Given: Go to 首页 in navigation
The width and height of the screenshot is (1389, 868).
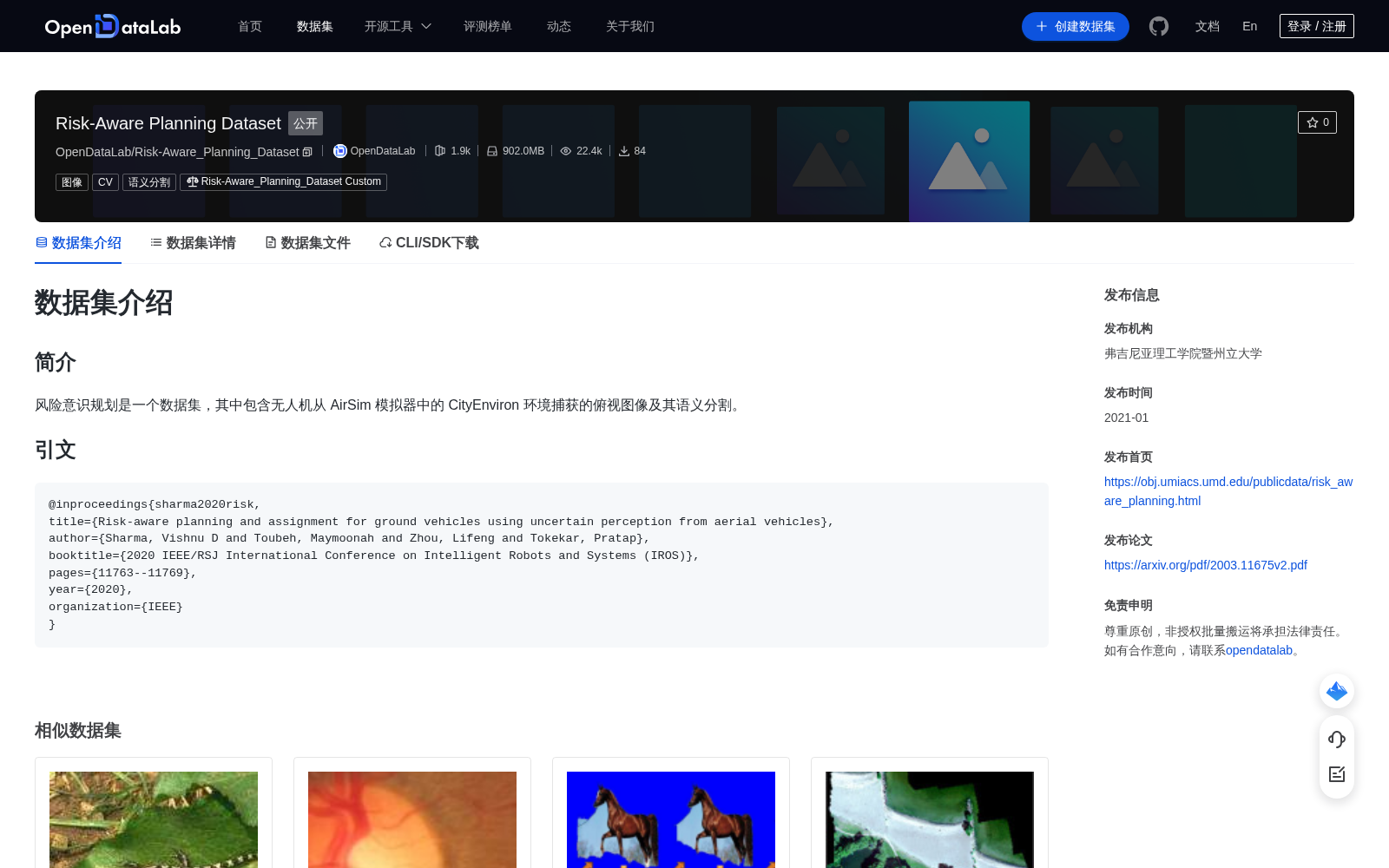Looking at the screenshot, I should click(250, 26).
